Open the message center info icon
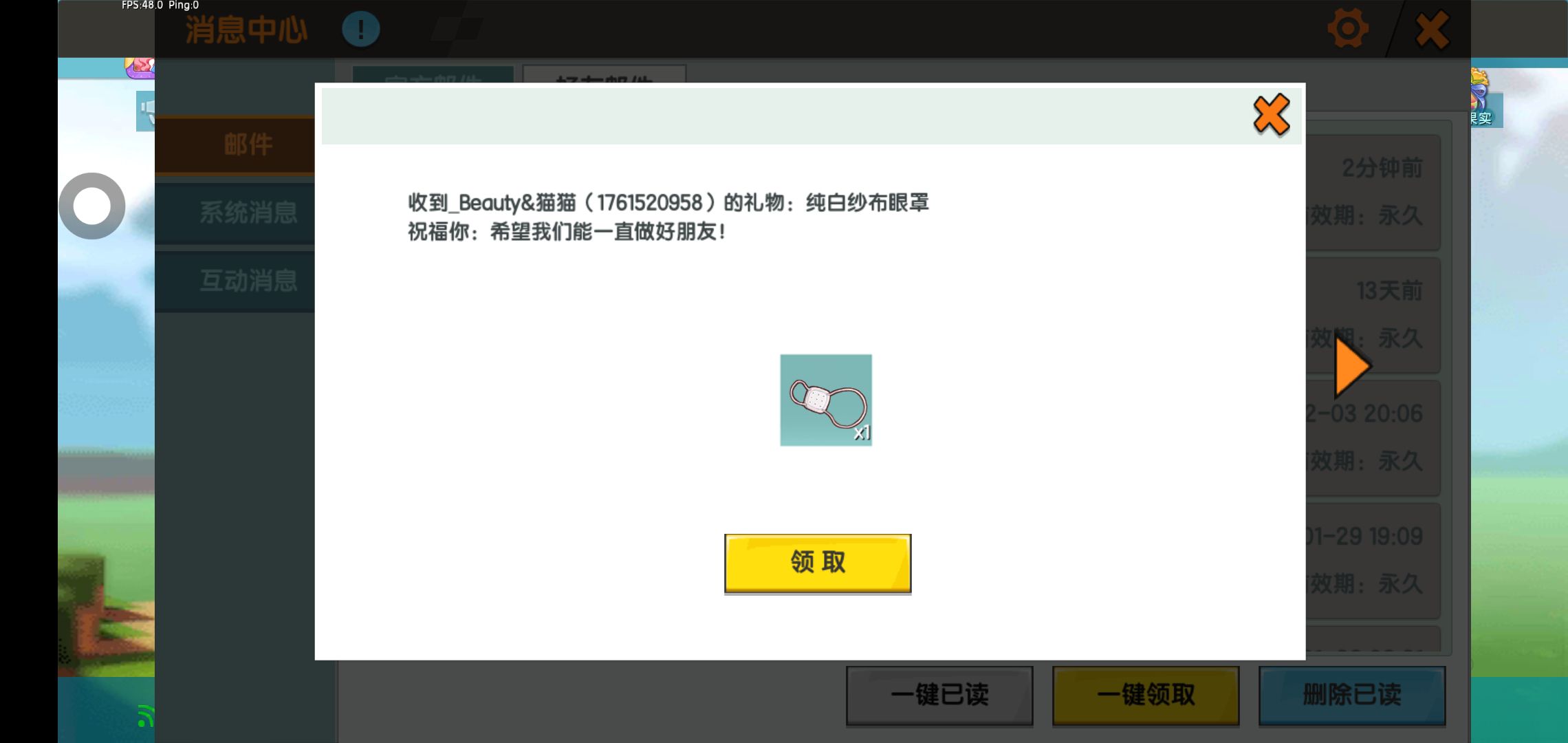This screenshot has width=1568, height=743. (x=360, y=30)
